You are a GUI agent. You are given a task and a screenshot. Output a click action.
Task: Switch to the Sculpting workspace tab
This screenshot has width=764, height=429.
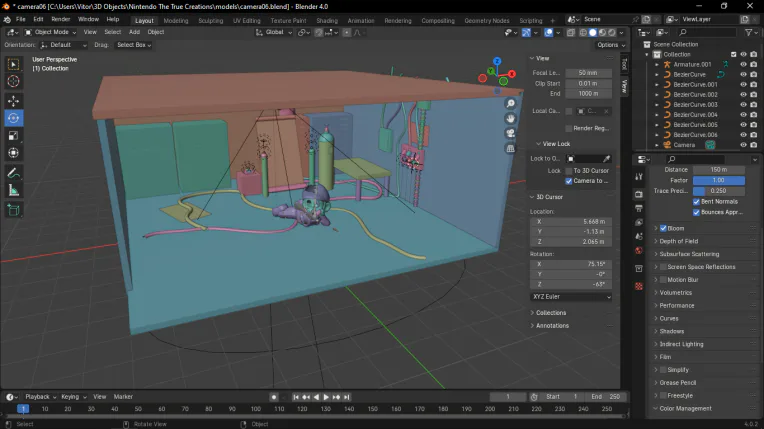210,20
